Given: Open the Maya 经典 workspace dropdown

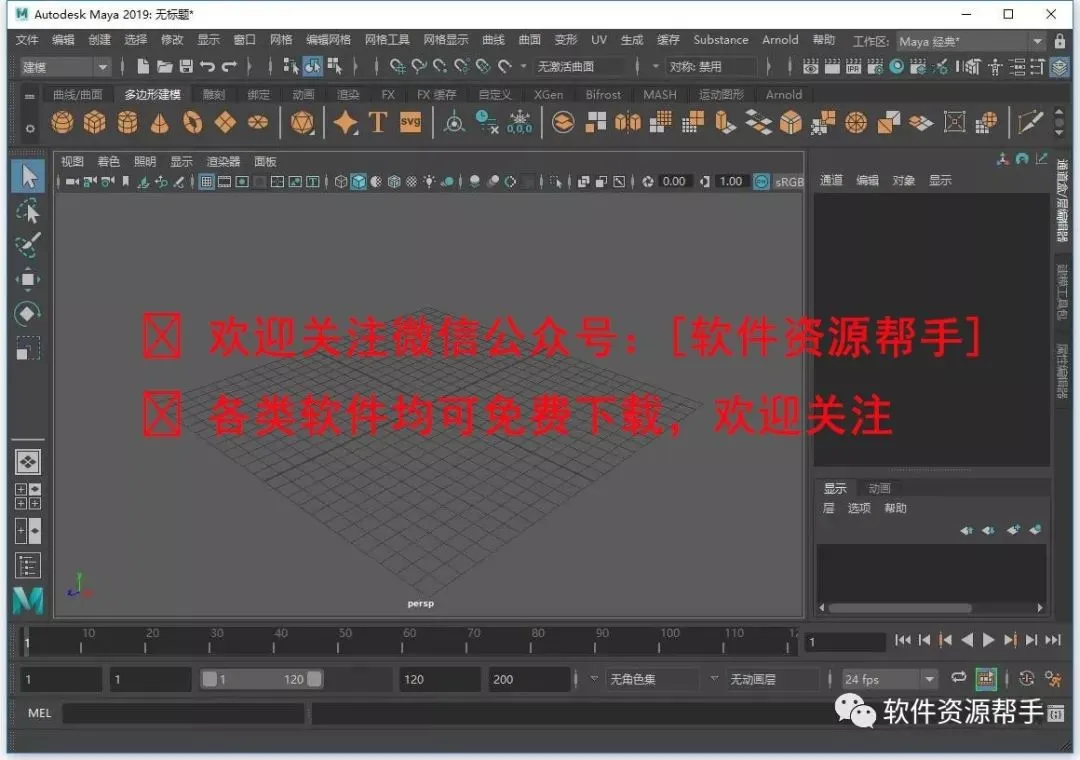Looking at the screenshot, I should point(970,41).
